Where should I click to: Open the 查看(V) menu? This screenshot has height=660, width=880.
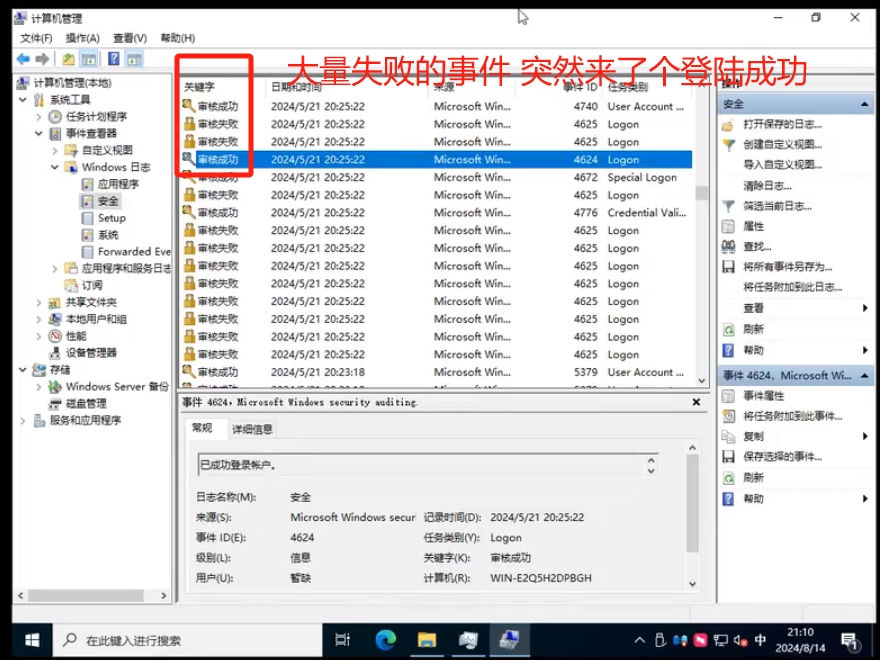130,38
